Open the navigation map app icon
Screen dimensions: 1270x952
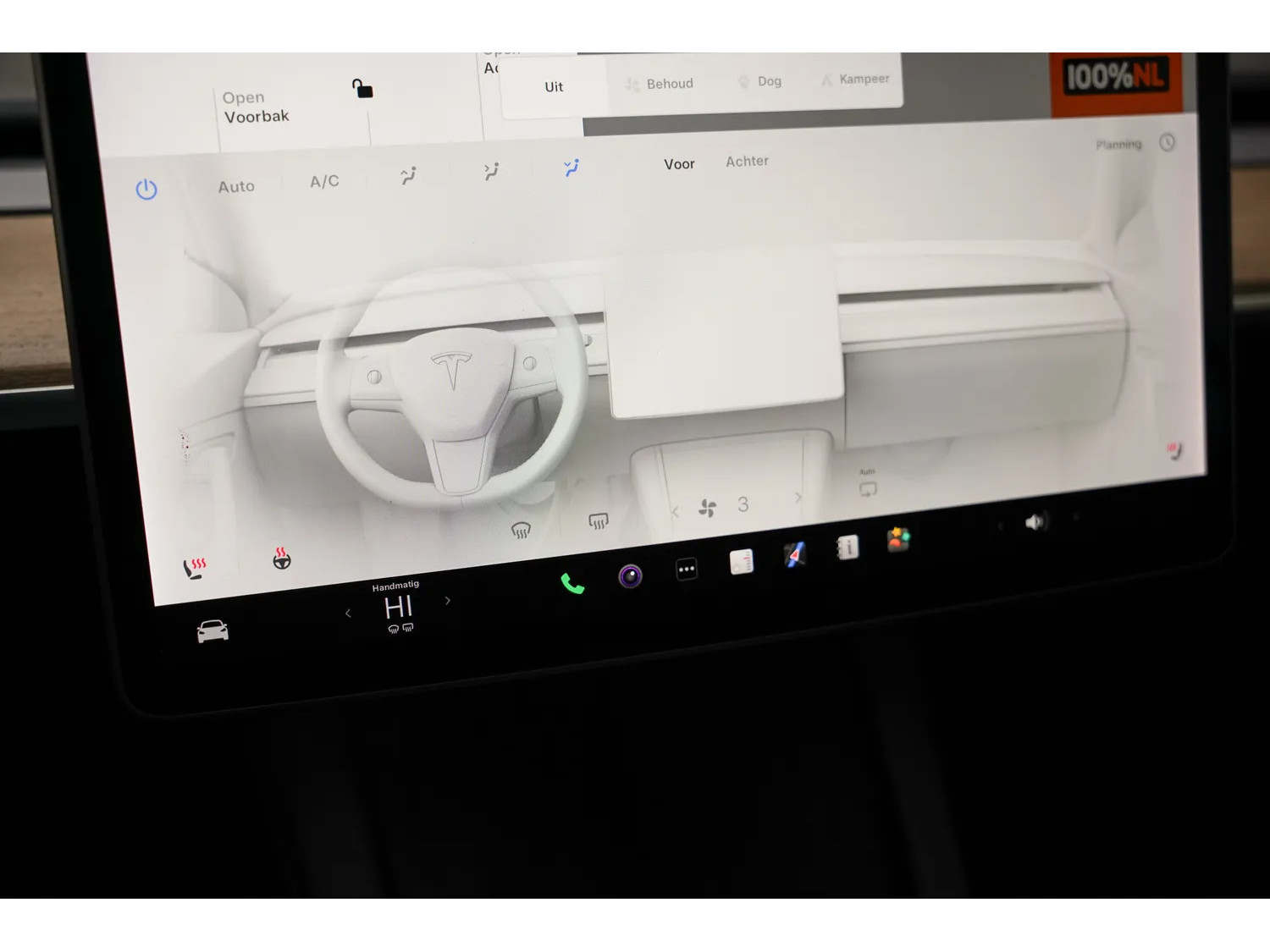(x=794, y=555)
